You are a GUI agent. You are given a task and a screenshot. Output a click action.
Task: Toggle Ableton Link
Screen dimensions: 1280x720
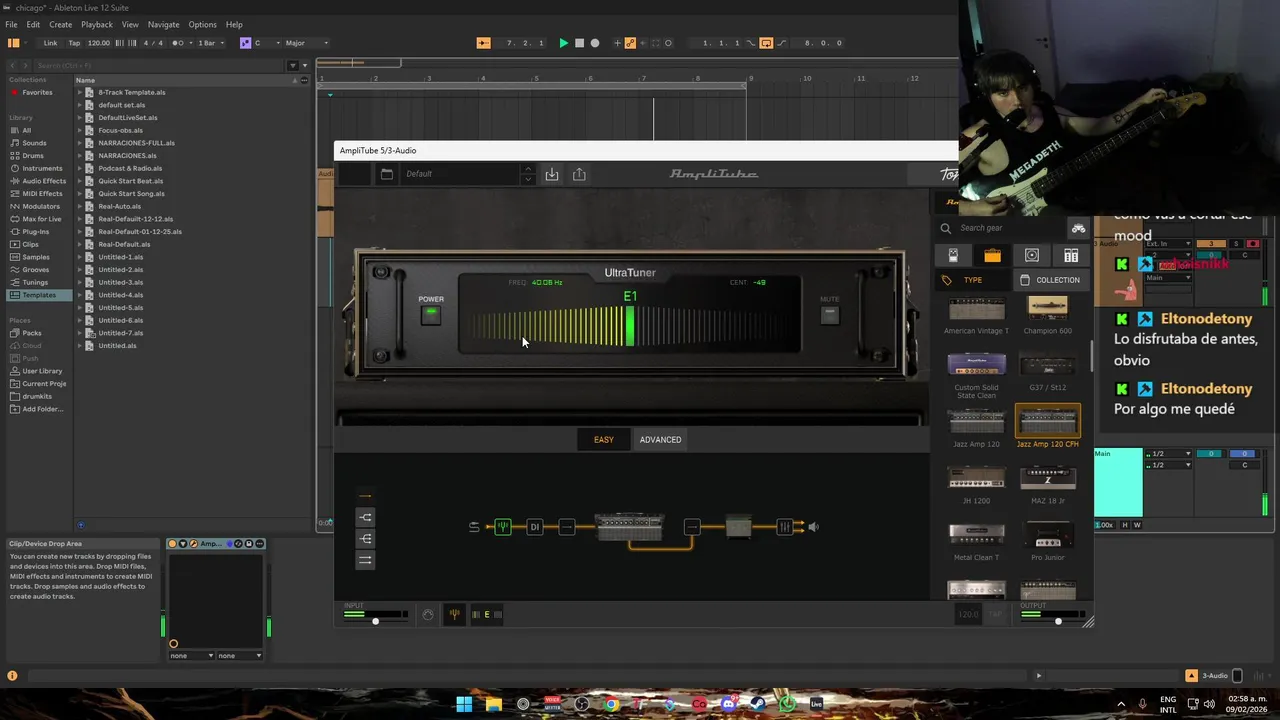click(x=50, y=43)
